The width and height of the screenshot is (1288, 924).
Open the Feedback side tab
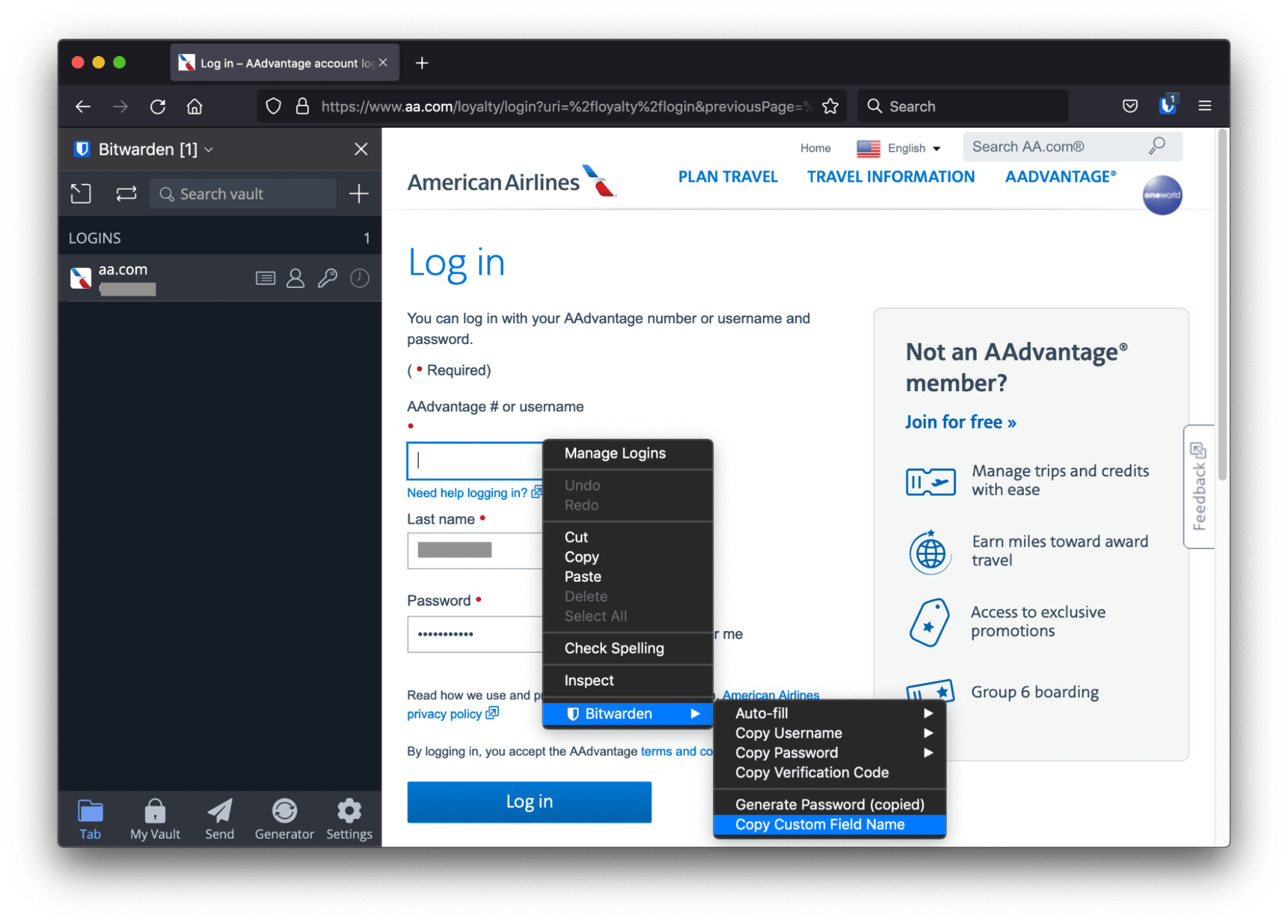1198,486
